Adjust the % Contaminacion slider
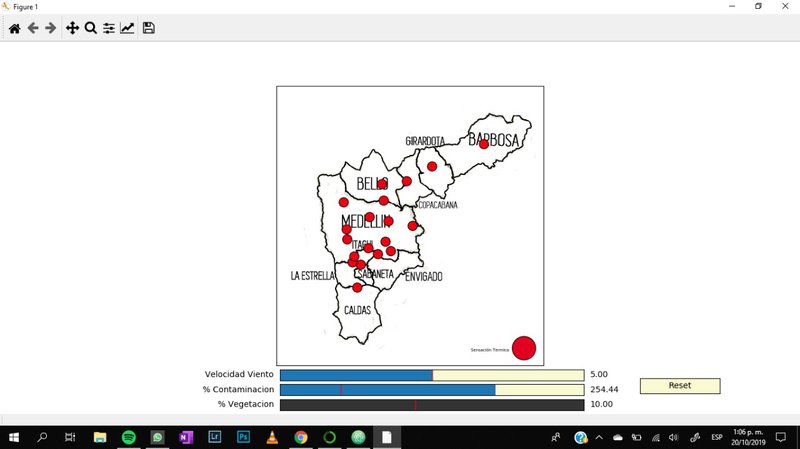The image size is (800, 449). pos(431,390)
